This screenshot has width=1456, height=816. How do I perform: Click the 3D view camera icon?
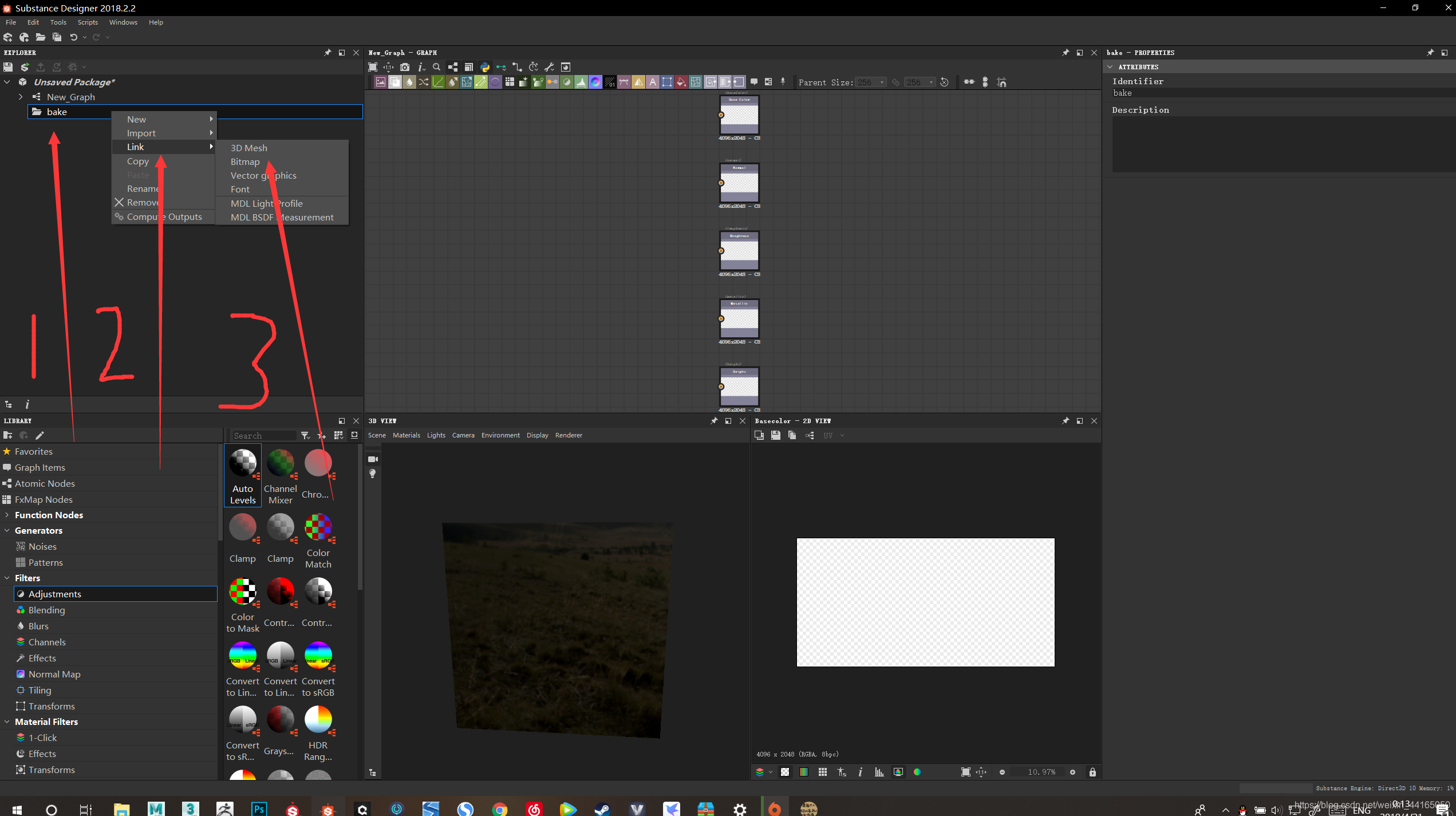click(x=373, y=459)
